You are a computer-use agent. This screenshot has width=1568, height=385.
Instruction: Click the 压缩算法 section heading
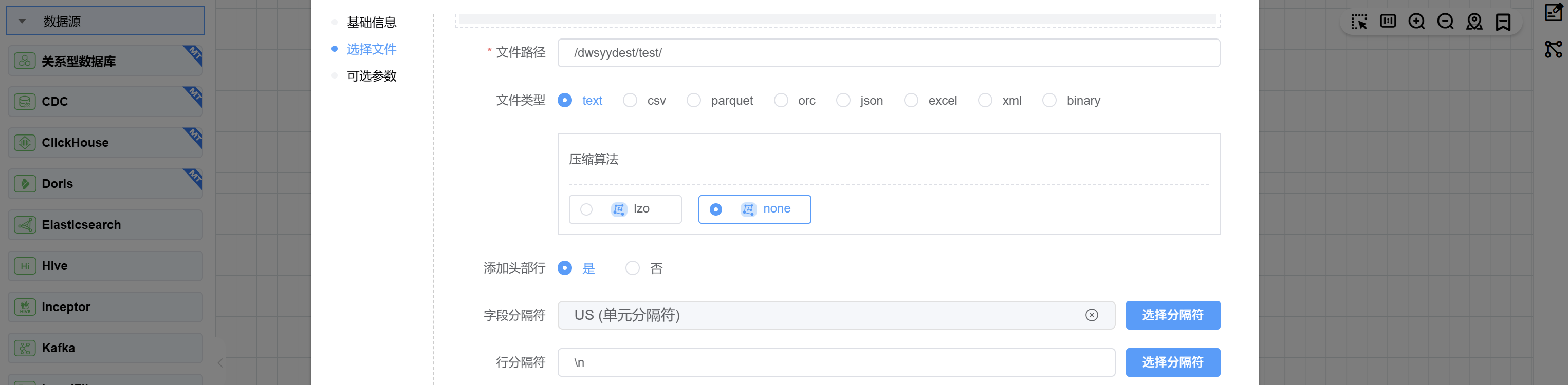(x=594, y=159)
